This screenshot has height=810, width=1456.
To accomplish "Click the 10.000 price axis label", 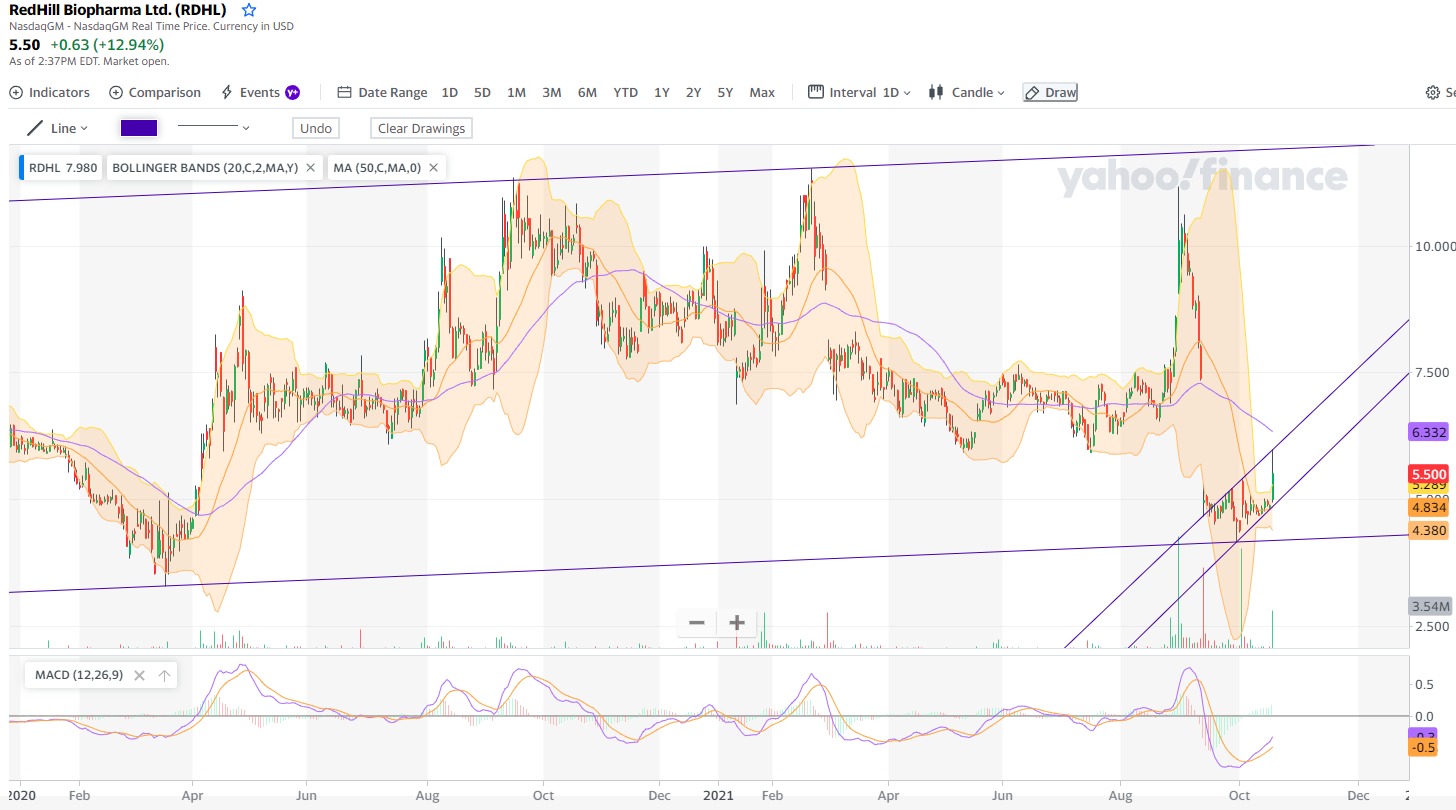I will pos(1433,246).
